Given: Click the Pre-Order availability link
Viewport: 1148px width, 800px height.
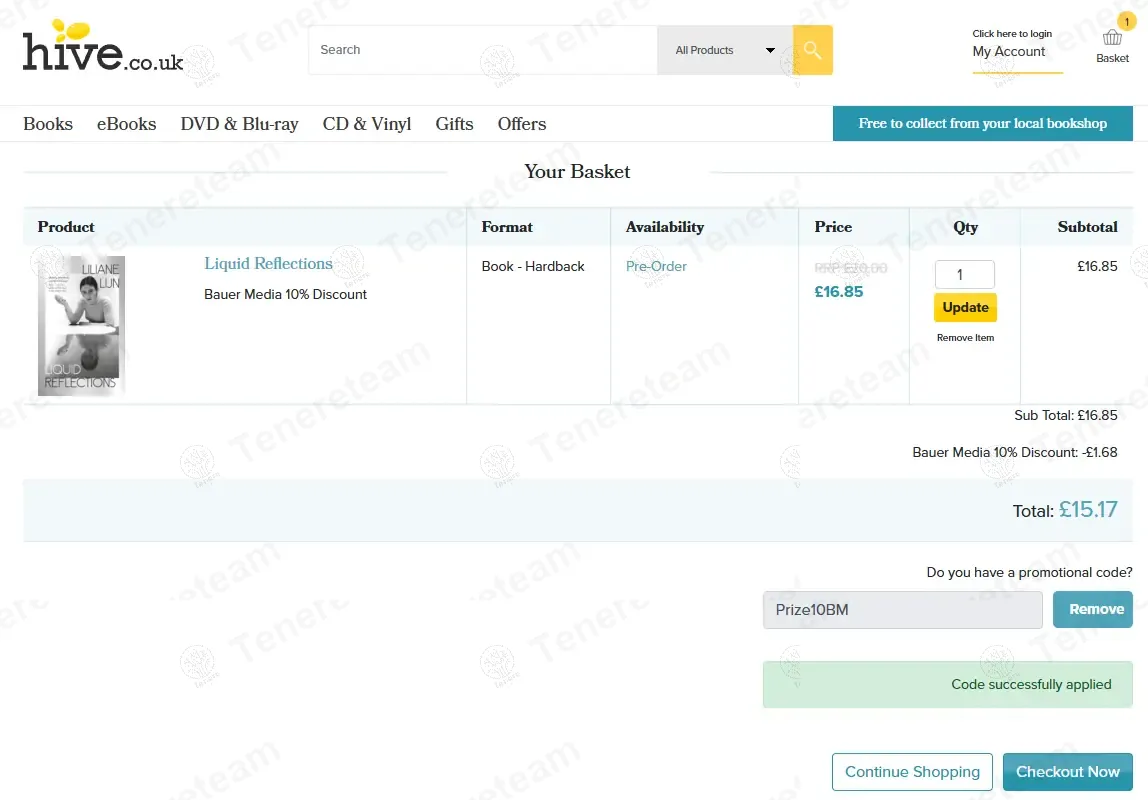Looking at the screenshot, I should [x=656, y=266].
